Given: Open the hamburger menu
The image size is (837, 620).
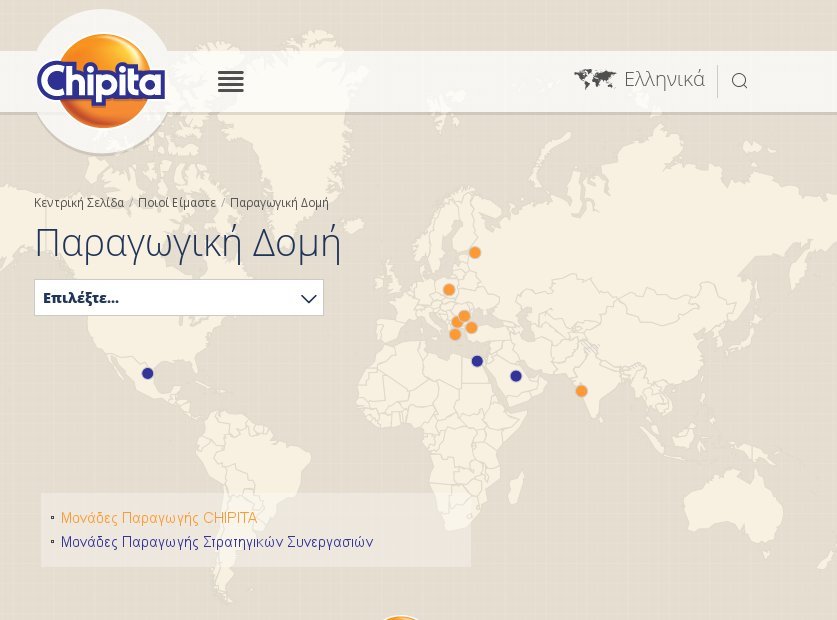Looking at the screenshot, I should point(231,81).
